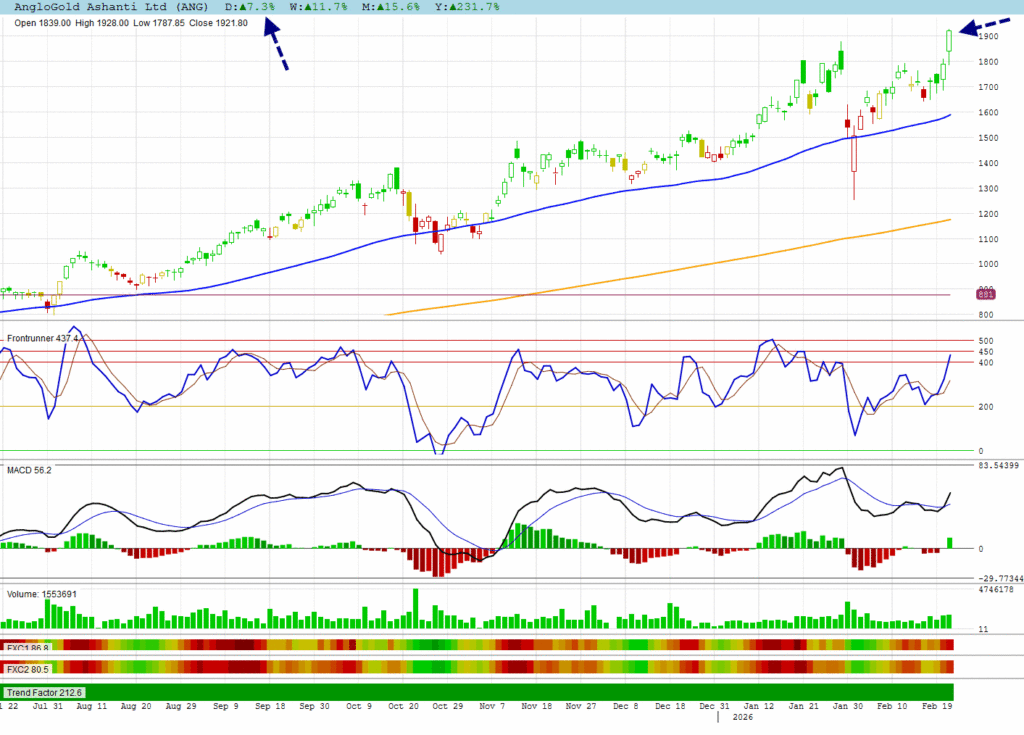
Task: Click the green triangle in W:11.7%
Action: point(305,7)
